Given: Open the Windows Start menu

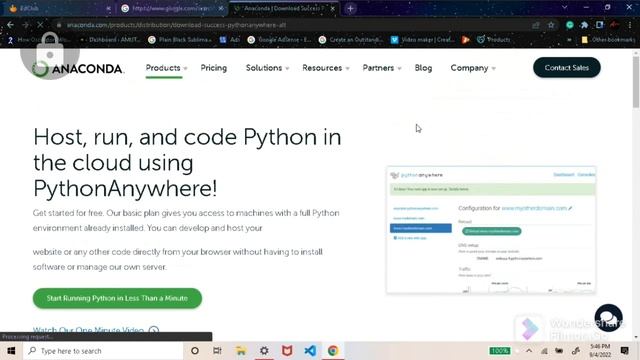Looking at the screenshot, I should (x=11, y=351).
